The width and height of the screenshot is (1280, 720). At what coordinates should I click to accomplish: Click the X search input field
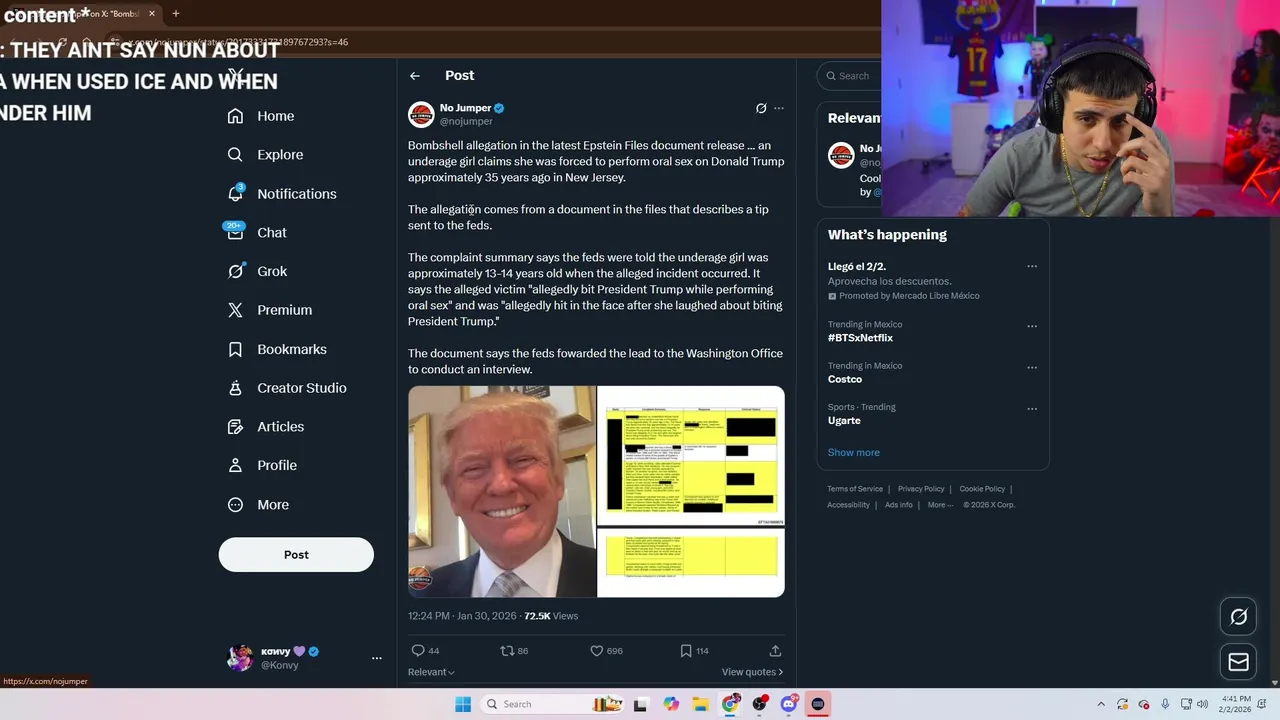tap(850, 76)
